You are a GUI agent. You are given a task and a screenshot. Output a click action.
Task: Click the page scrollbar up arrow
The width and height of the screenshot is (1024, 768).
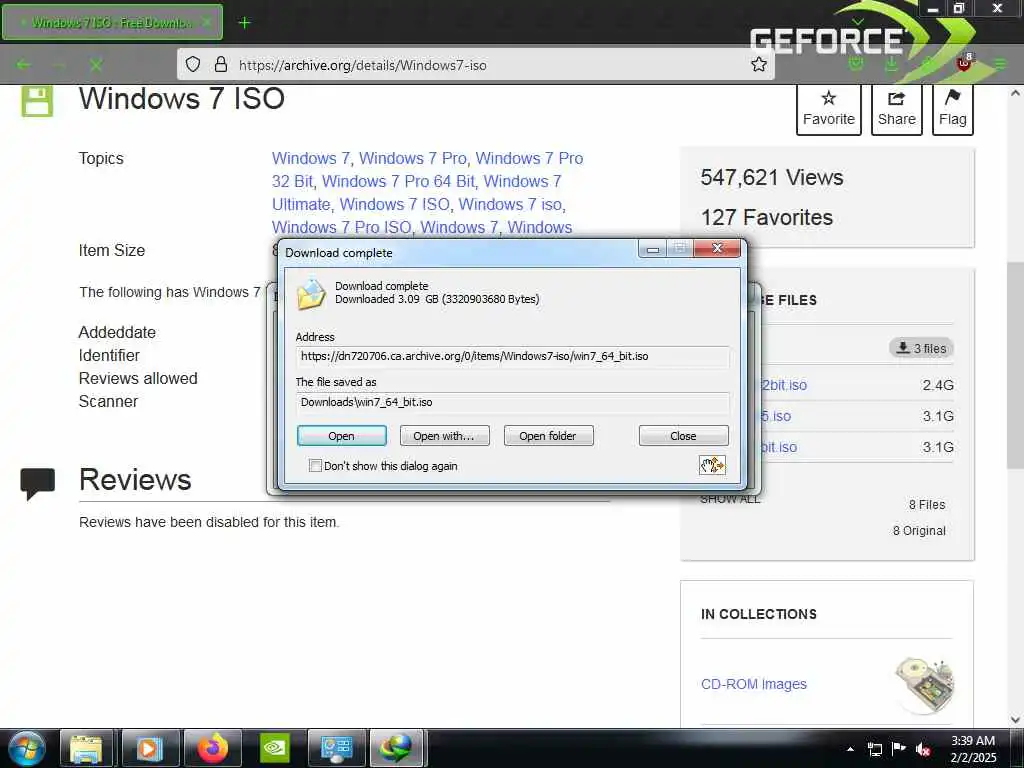click(1015, 93)
